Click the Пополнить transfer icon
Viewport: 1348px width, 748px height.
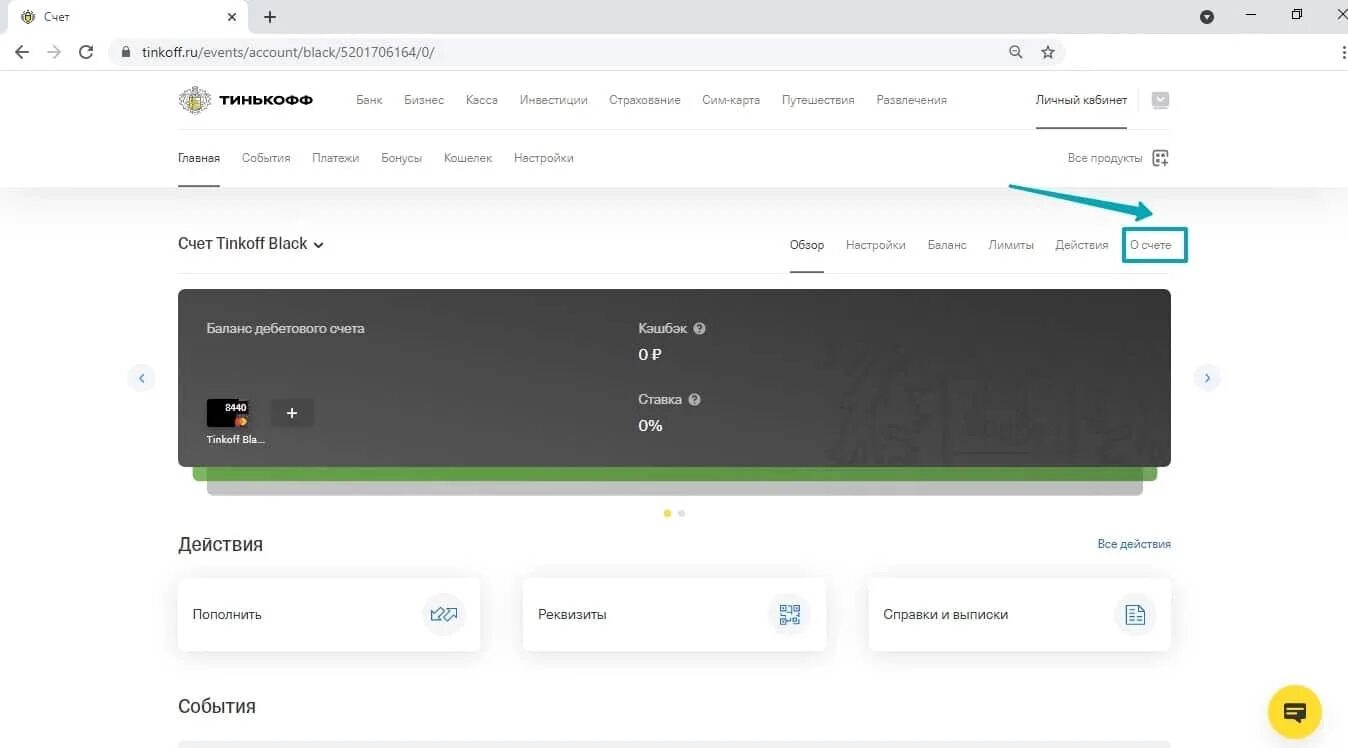[443, 614]
